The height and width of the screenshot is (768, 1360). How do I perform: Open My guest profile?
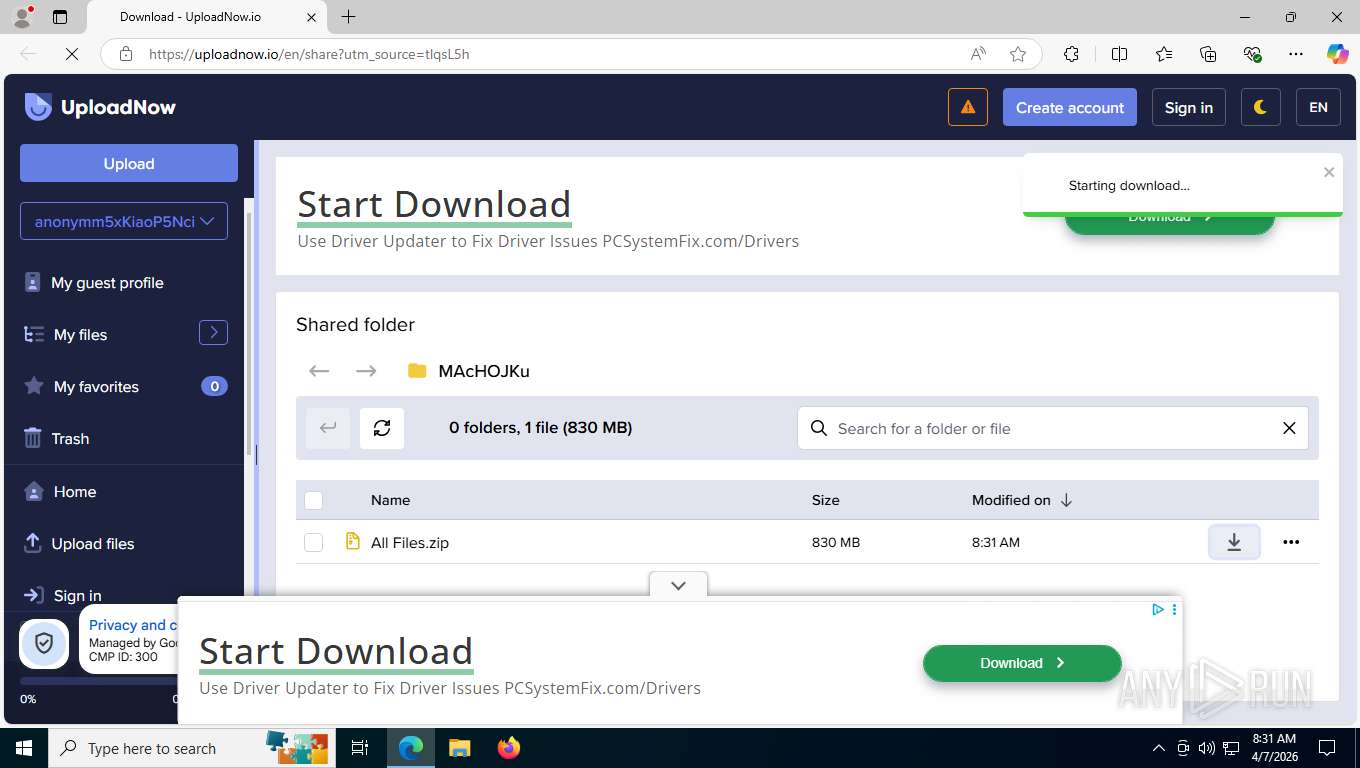coord(94,283)
